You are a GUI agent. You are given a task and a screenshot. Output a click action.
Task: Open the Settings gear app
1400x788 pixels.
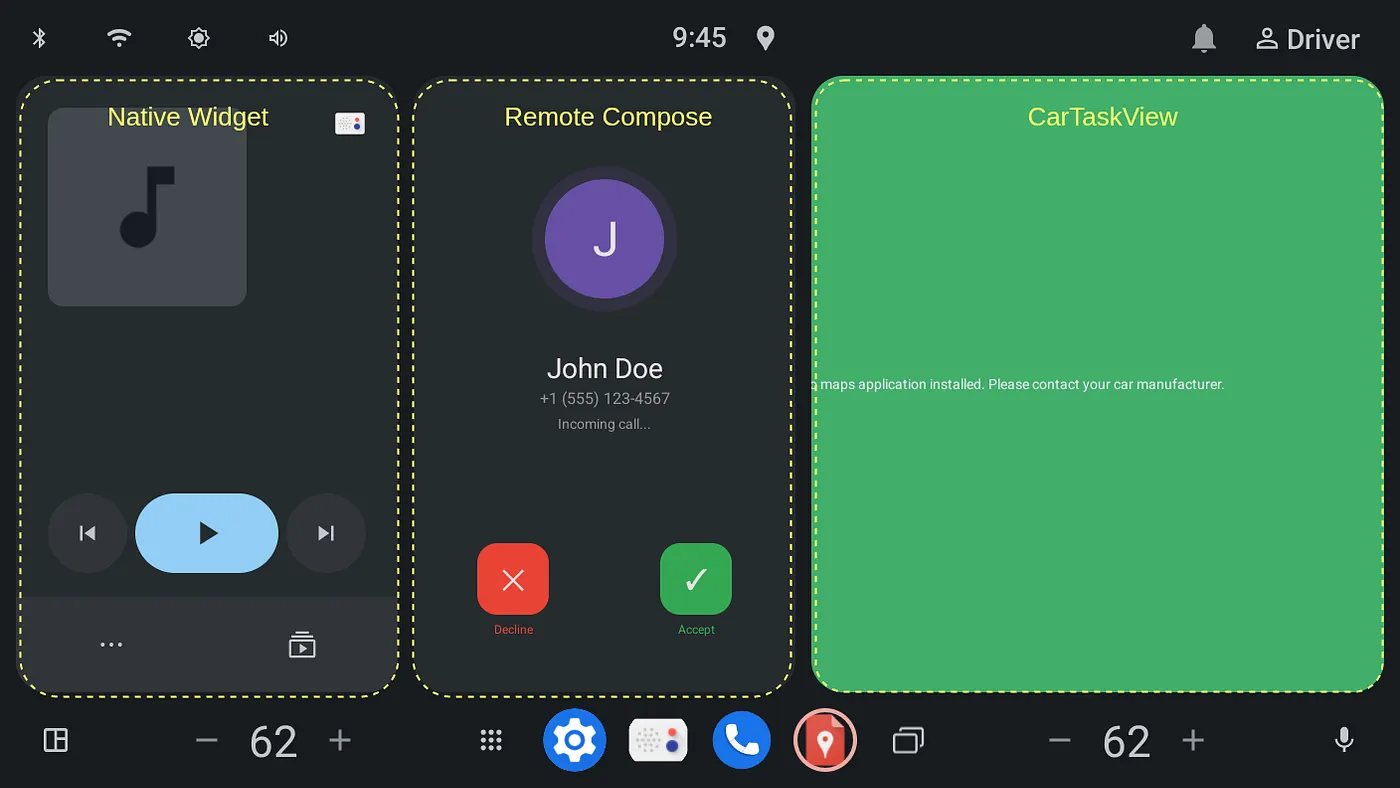(575, 740)
